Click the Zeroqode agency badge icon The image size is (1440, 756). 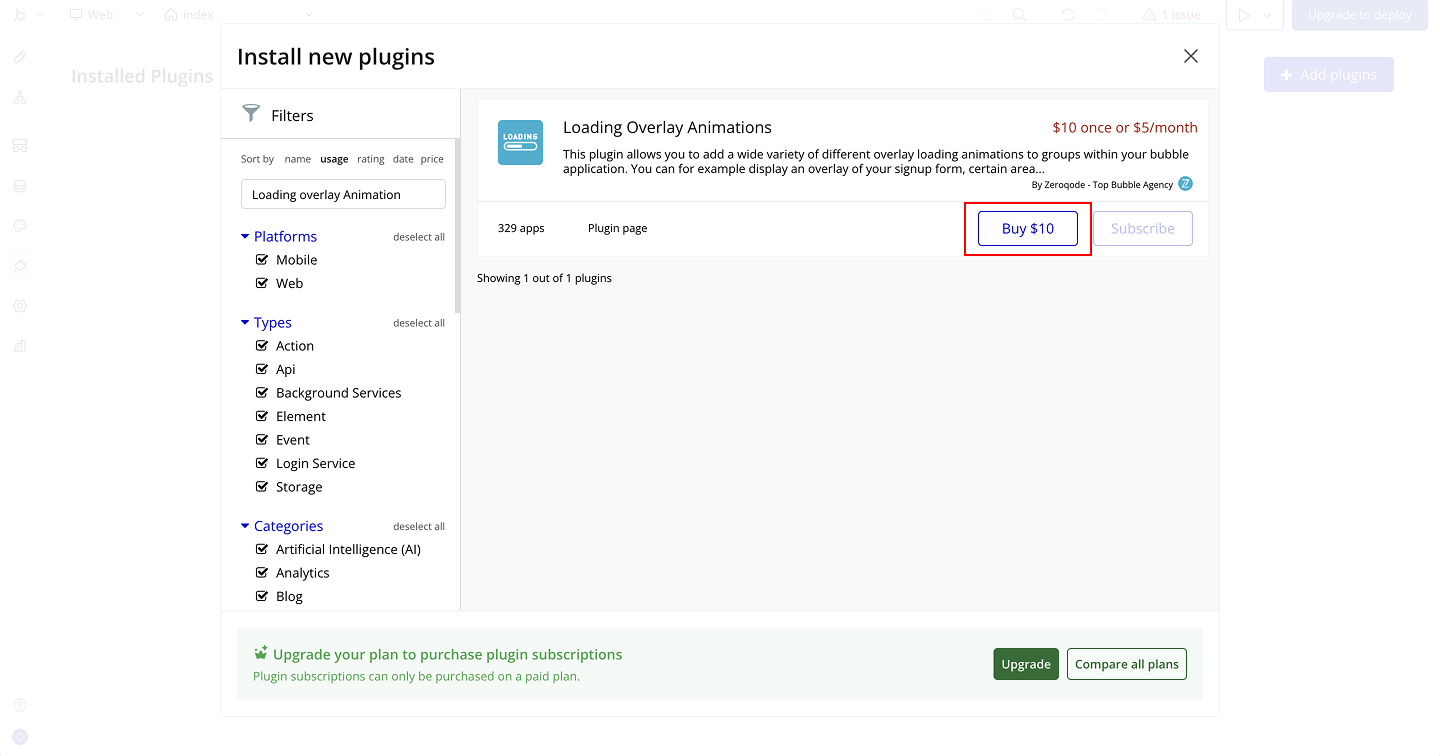[x=1185, y=184]
